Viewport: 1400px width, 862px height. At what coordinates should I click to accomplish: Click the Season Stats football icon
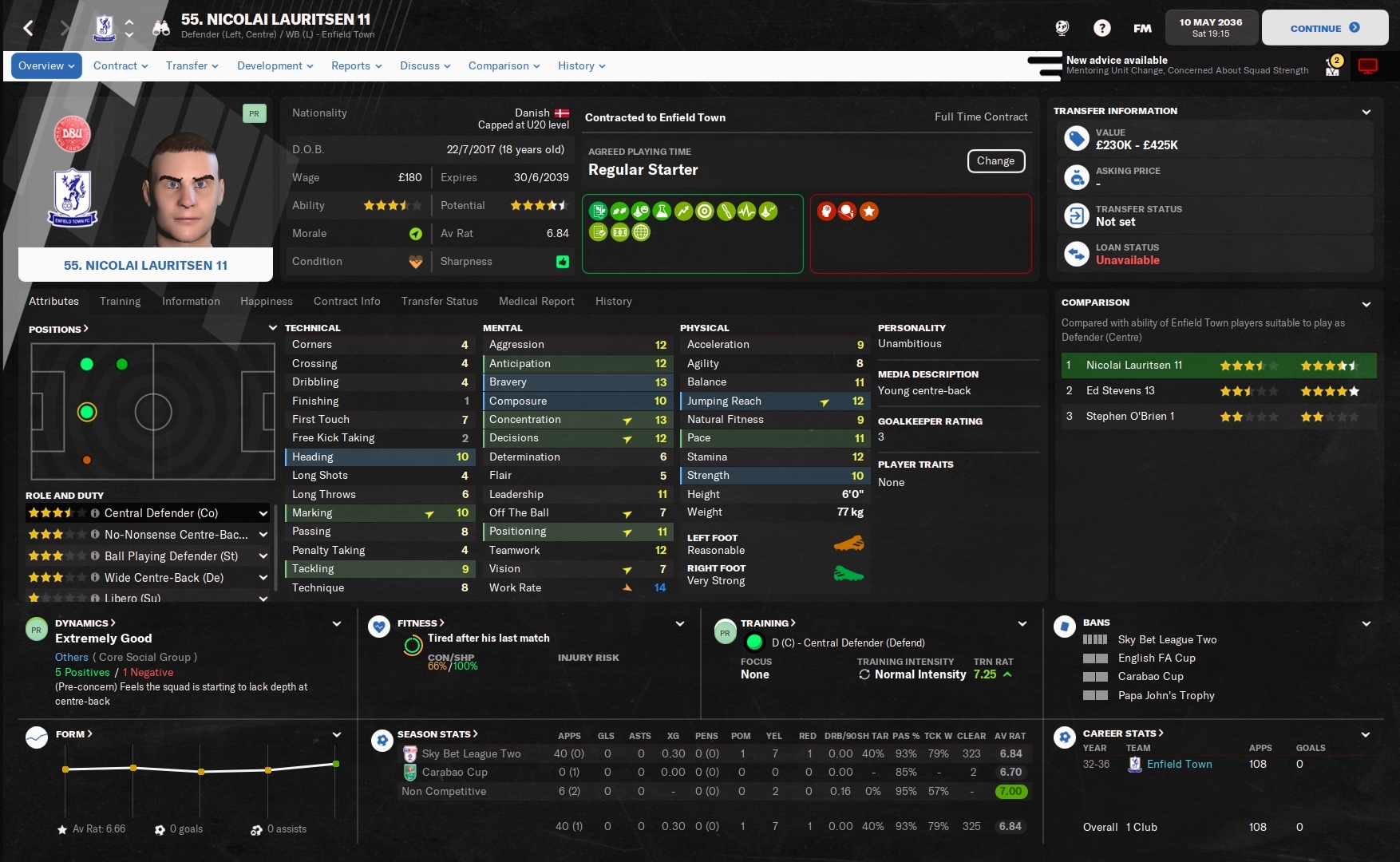[x=383, y=741]
